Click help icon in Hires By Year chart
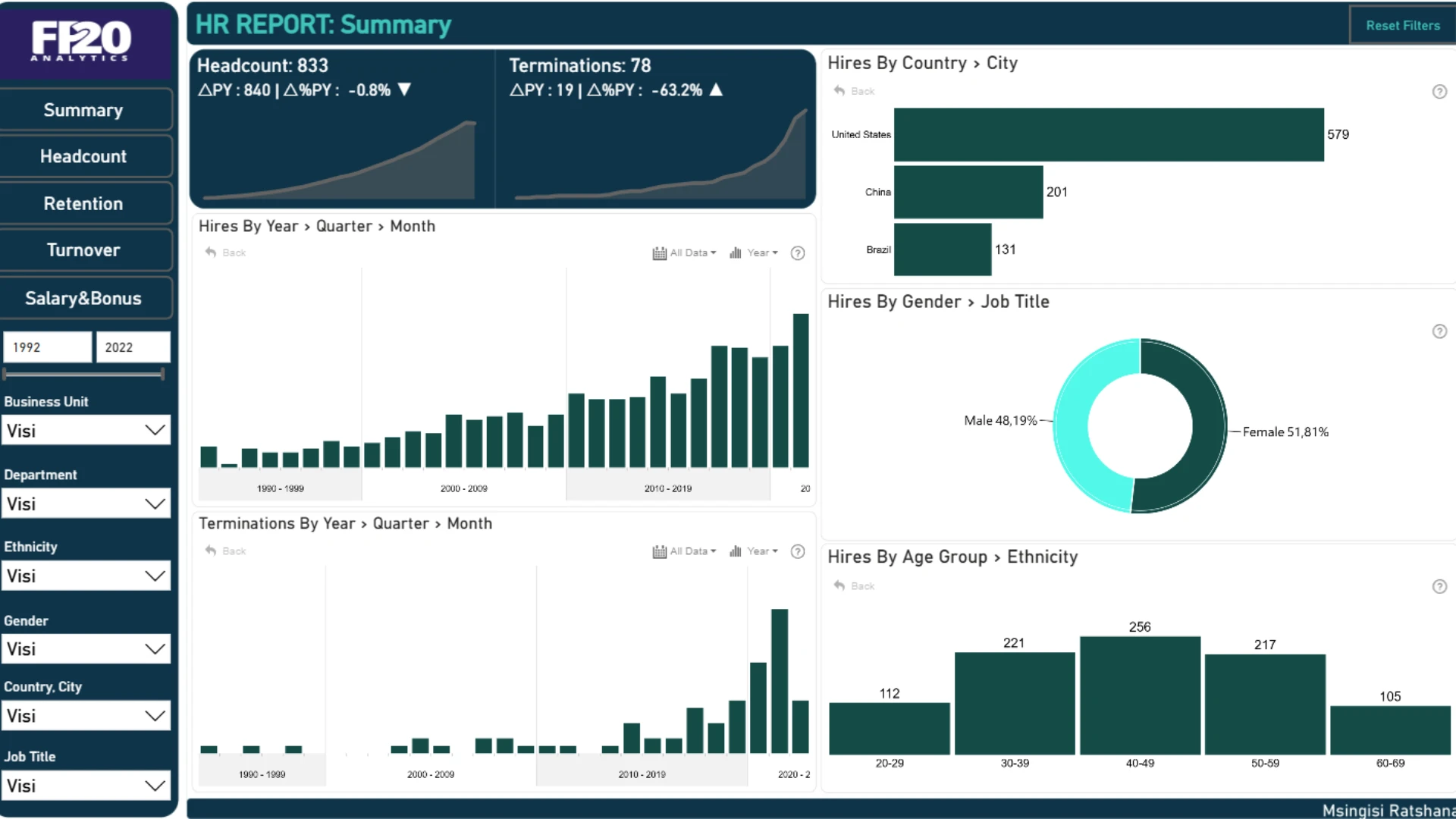This screenshot has height=819, width=1456. [x=797, y=253]
